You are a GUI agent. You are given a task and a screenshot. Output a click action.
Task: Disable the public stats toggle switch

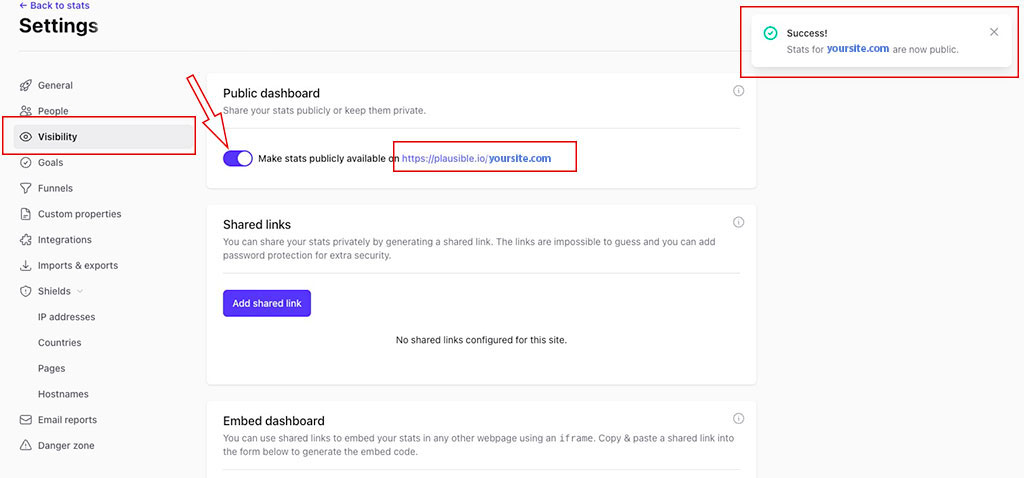238,158
